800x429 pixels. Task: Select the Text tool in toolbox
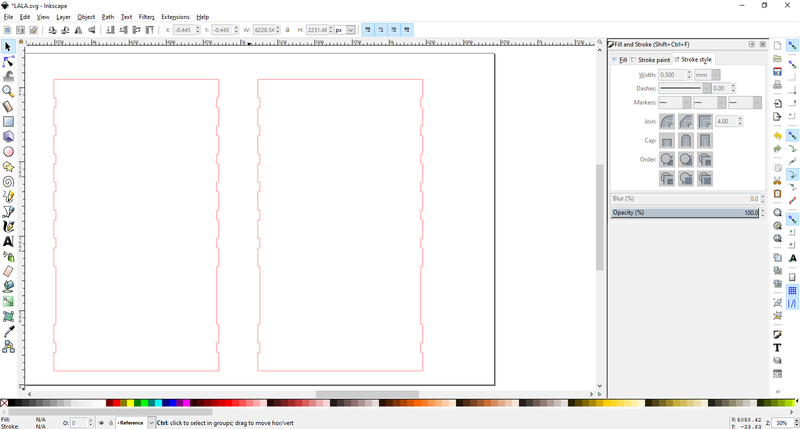[8, 242]
